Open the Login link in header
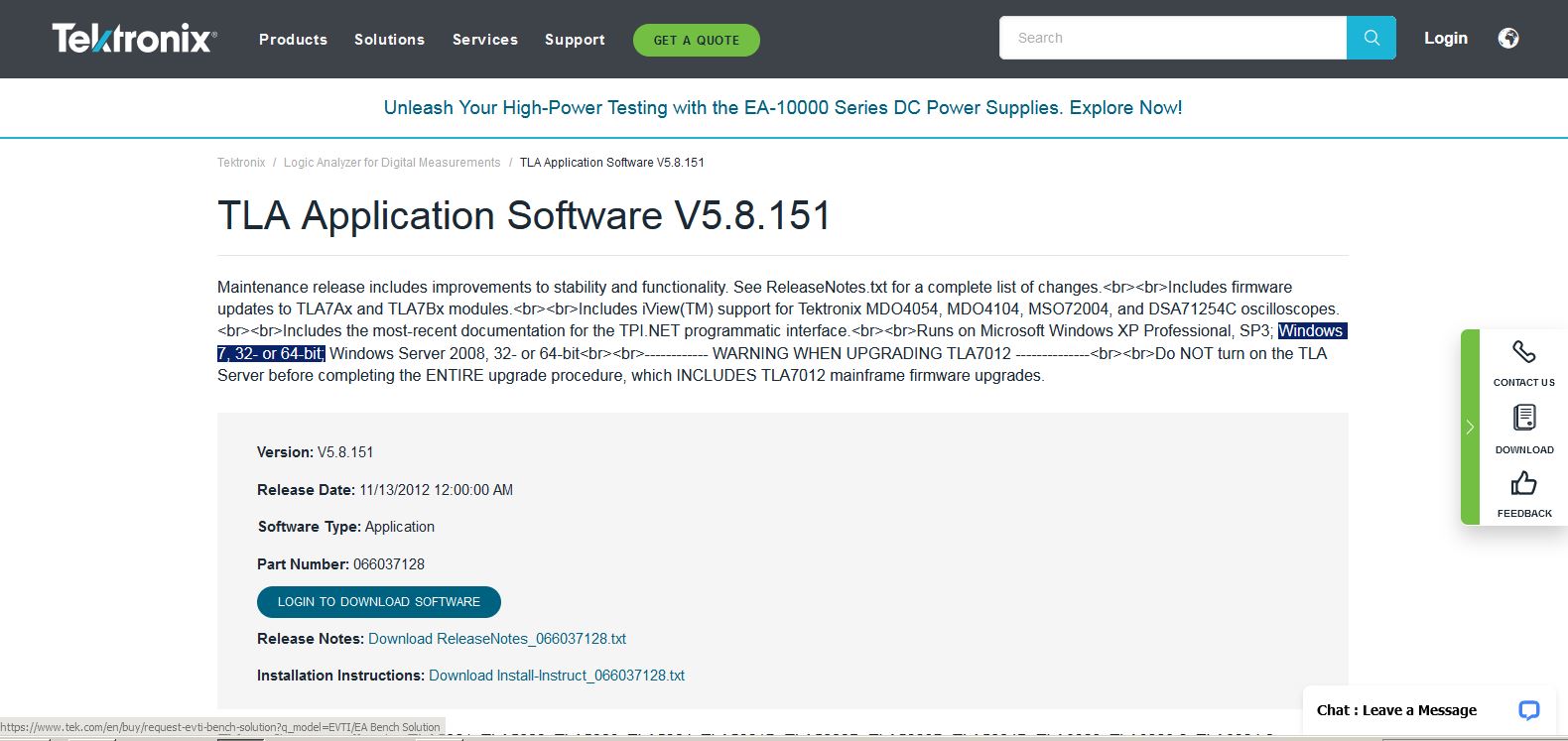 tap(1445, 38)
